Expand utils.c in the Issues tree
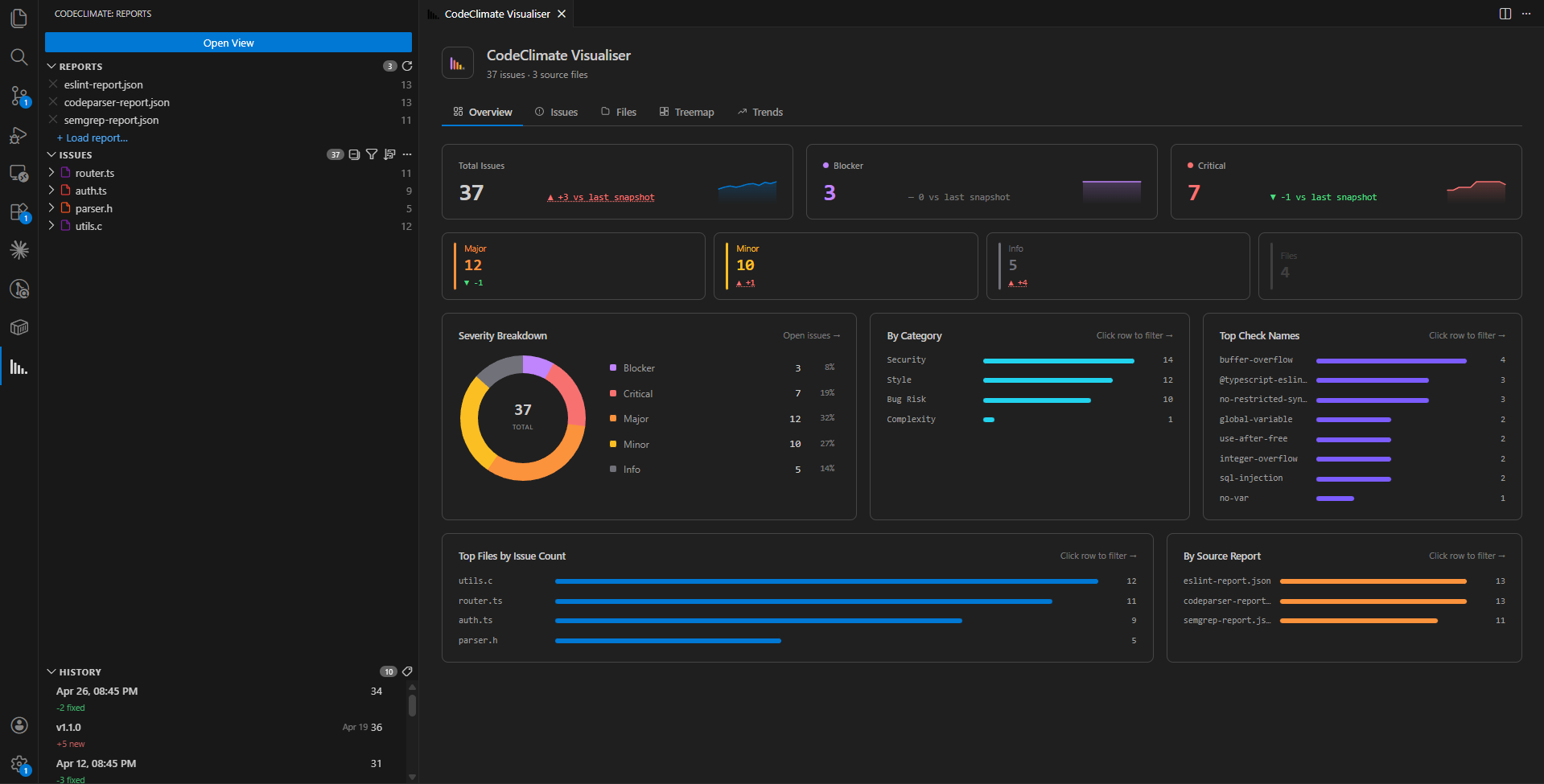Image resolution: width=1544 pixels, height=784 pixels. (x=51, y=226)
